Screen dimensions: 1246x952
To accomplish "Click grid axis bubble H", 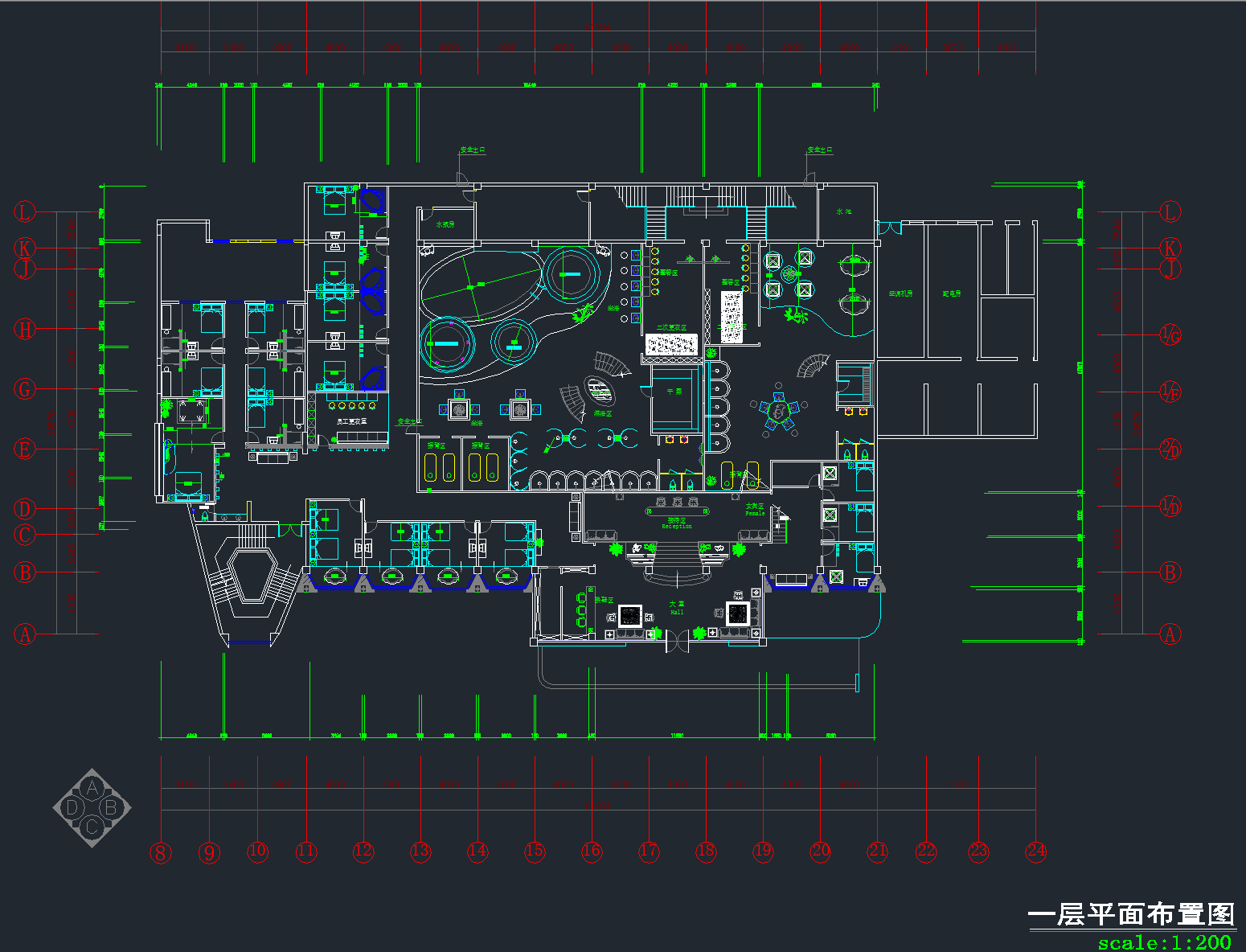I will pyautogui.click(x=25, y=329).
